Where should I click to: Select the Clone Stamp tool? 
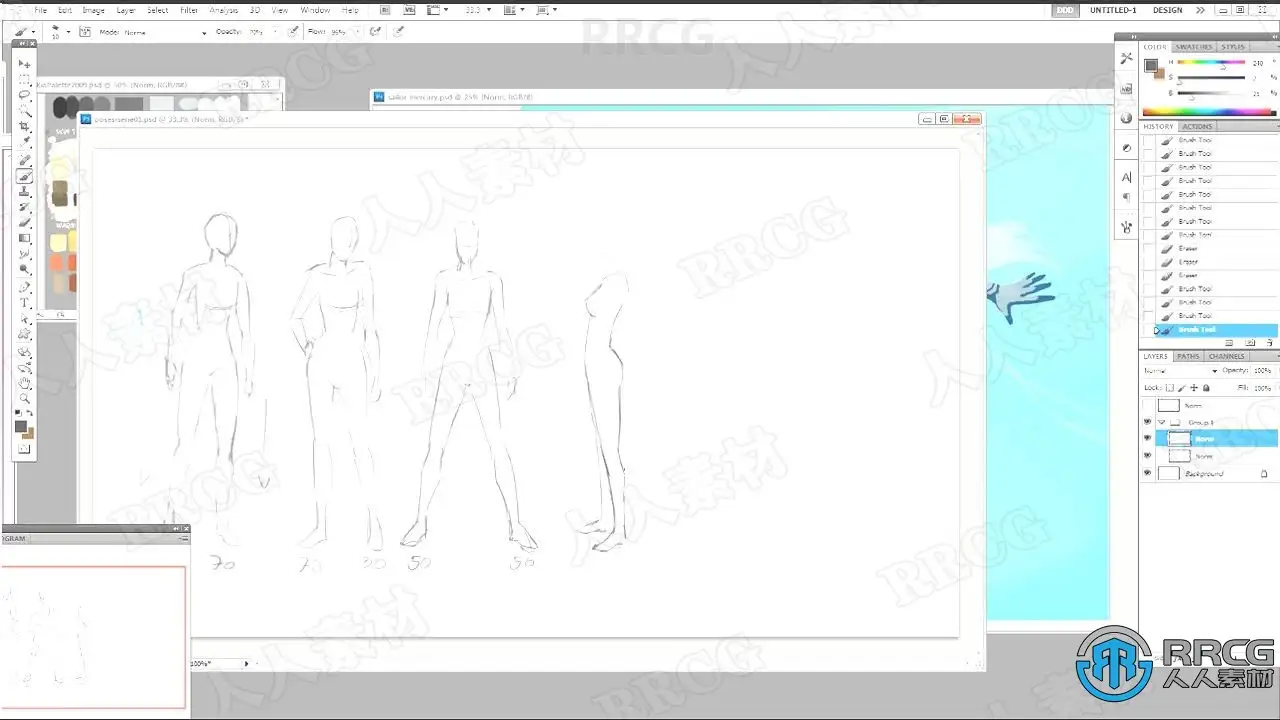click(x=25, y=191)
